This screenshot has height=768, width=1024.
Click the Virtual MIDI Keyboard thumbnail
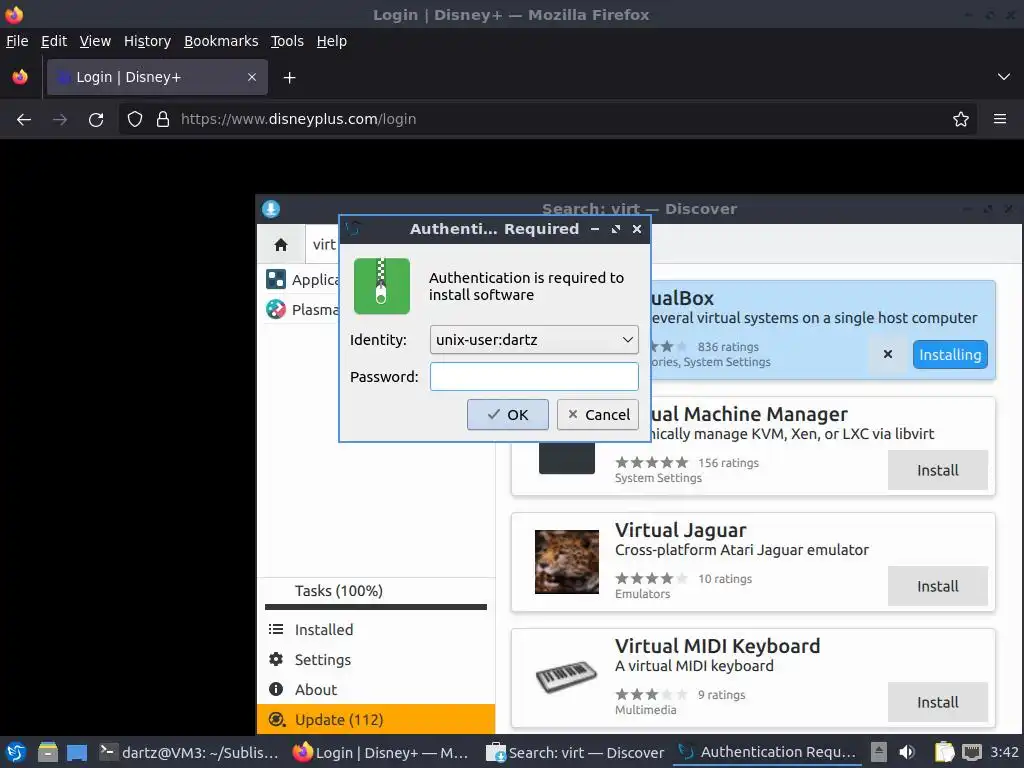(x=566, y=677)
